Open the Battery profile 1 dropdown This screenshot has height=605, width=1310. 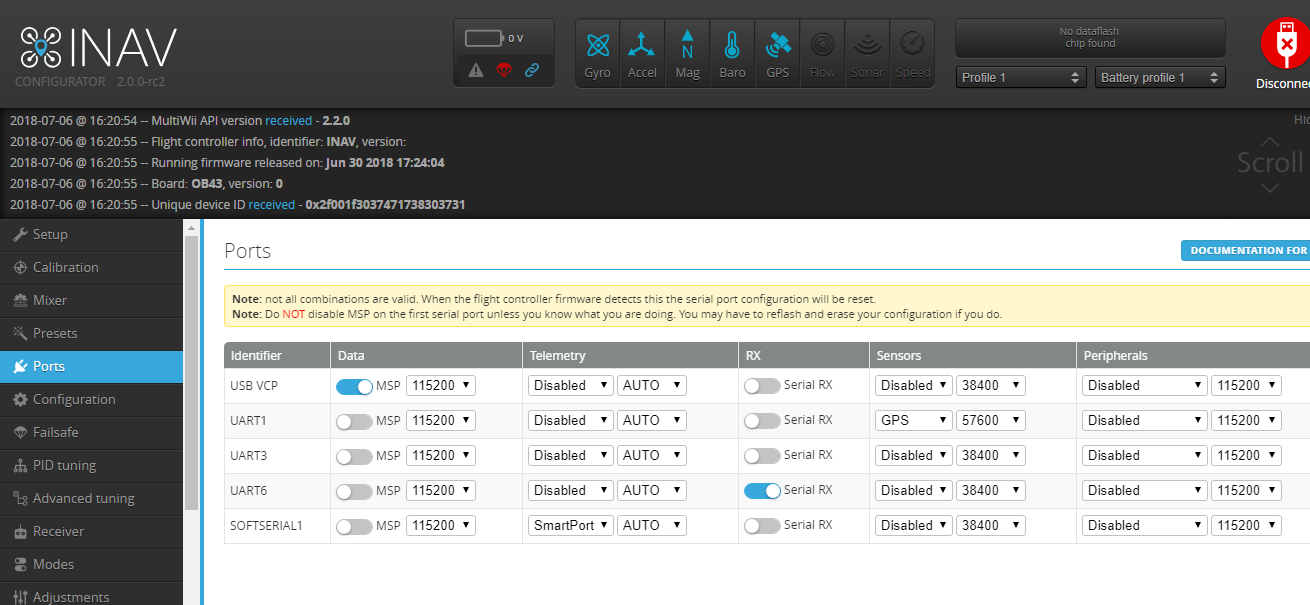click(x=1160, y=77)
